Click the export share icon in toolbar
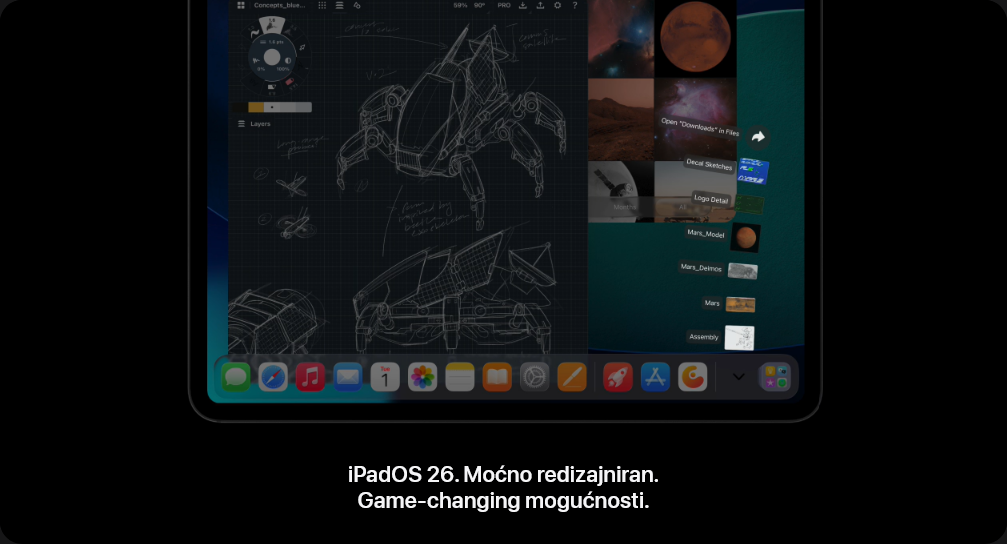 click(x=540, y=5)
